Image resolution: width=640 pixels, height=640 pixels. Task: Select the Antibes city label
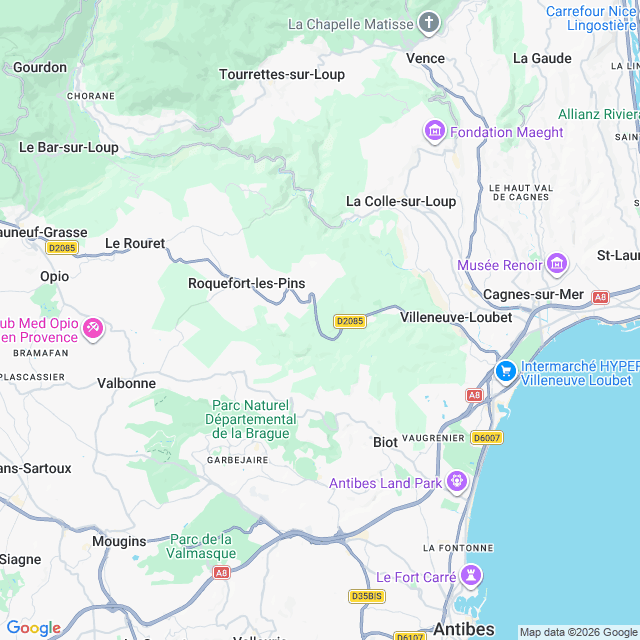464,629
